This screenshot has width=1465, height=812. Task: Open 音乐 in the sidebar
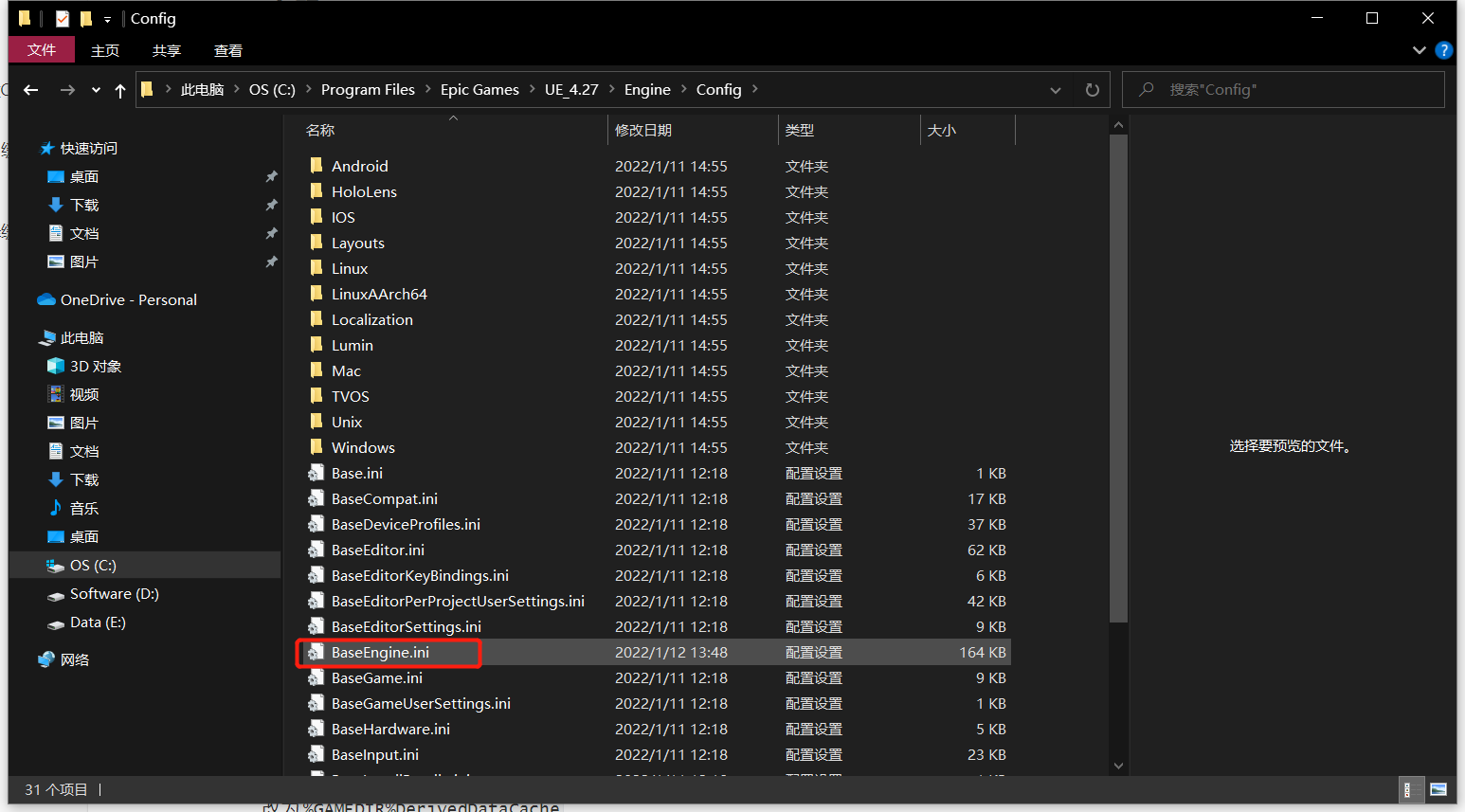click(84, 508)
